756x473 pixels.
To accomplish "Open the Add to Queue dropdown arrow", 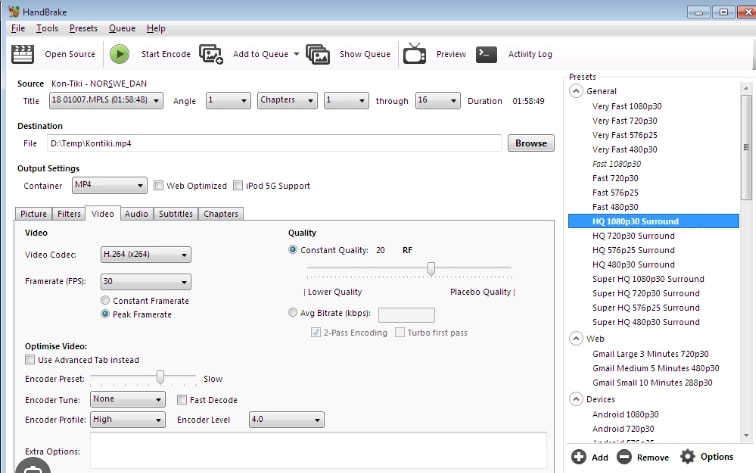I will point(296,54).
